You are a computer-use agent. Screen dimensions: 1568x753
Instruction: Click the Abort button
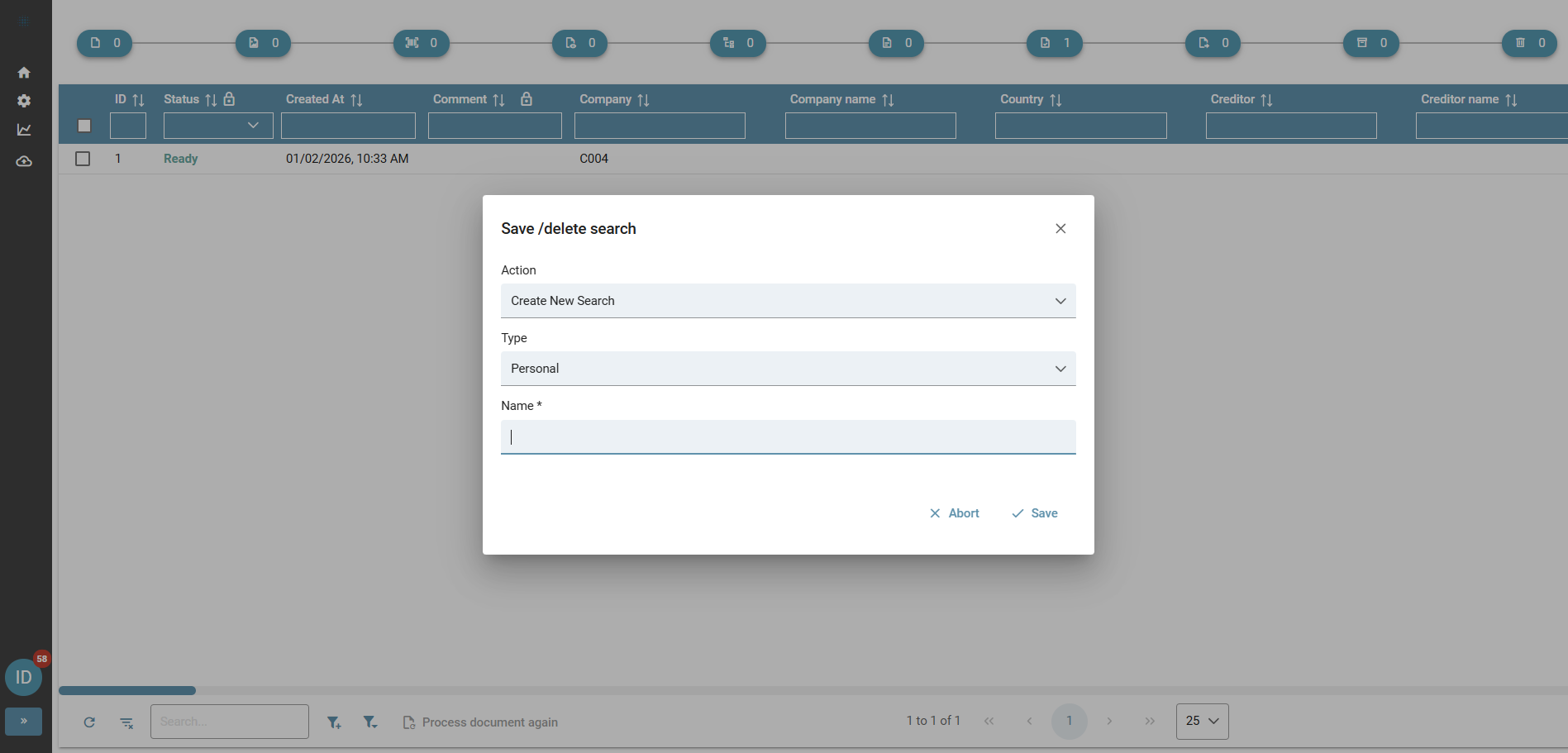pos(955,513)
